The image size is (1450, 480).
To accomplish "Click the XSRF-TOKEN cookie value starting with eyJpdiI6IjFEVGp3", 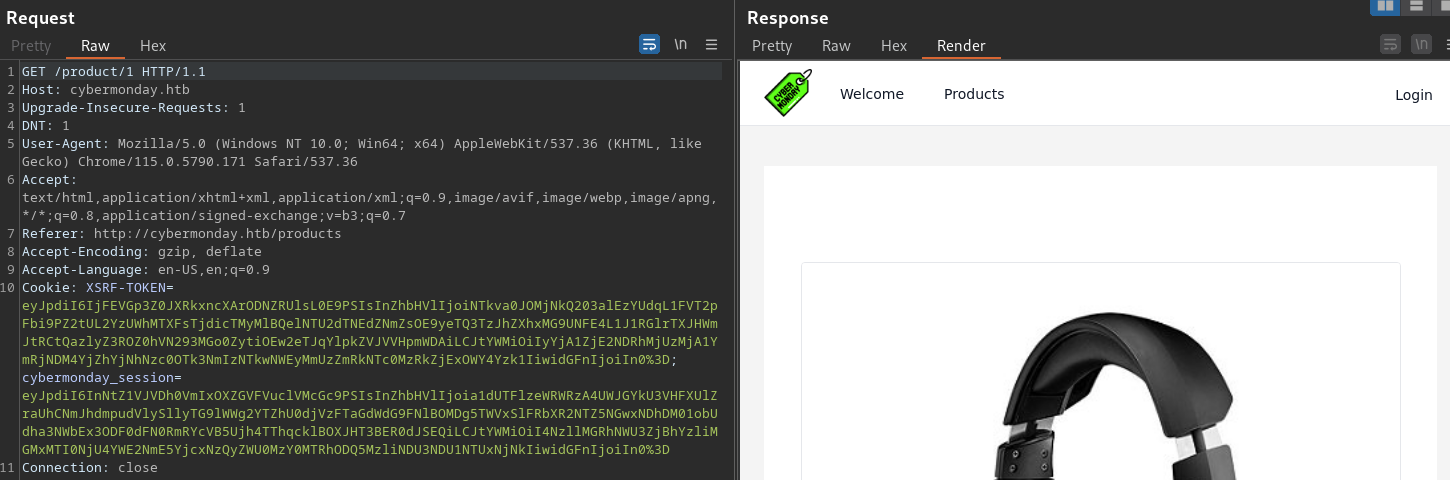I will (370, 333).
